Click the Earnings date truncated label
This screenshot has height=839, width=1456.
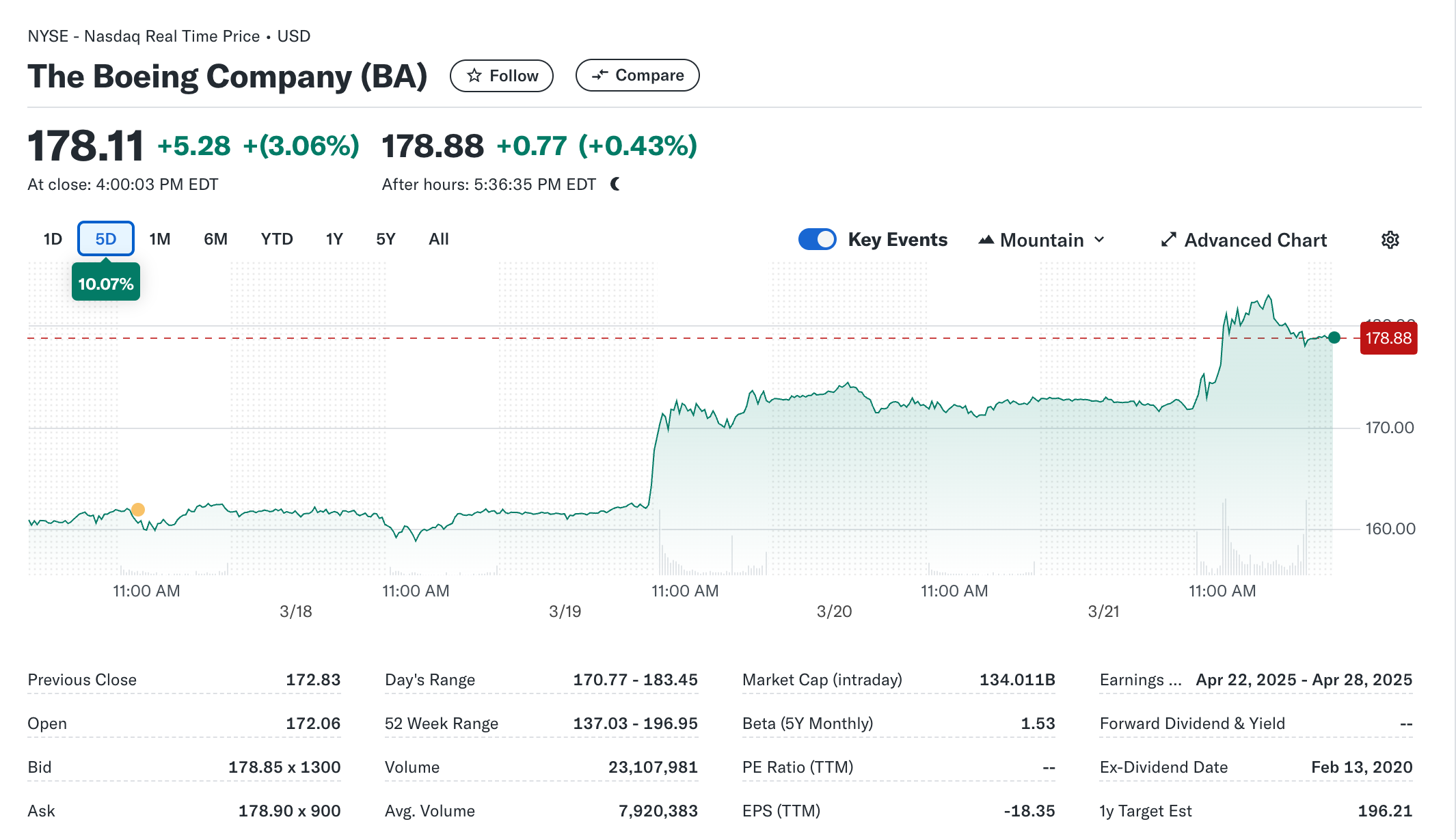[1140, 680]
